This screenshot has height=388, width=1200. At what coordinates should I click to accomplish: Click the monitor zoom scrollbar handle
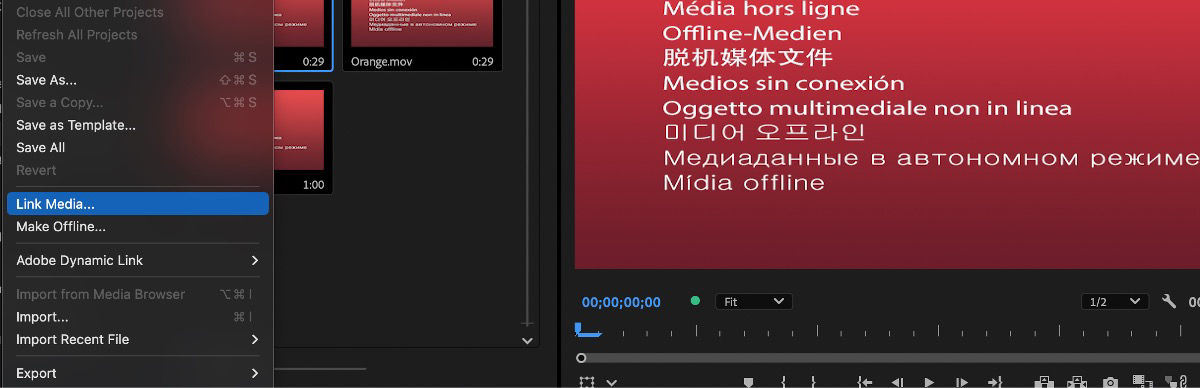click(581, 358)
